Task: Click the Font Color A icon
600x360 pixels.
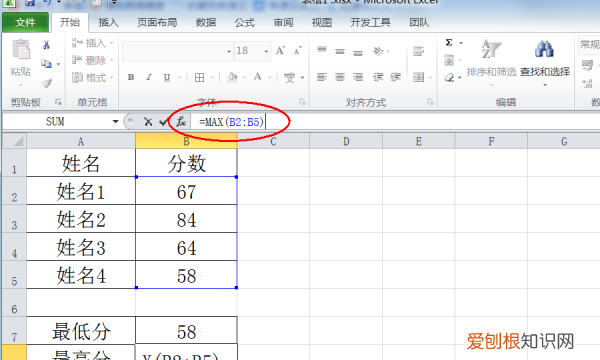Action: 258,77
